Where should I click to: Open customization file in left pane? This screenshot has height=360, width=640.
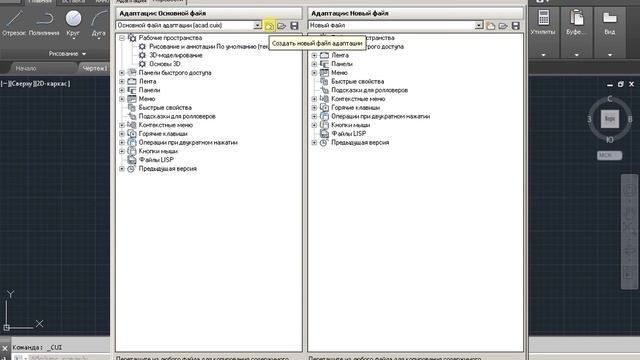(282, 26)
